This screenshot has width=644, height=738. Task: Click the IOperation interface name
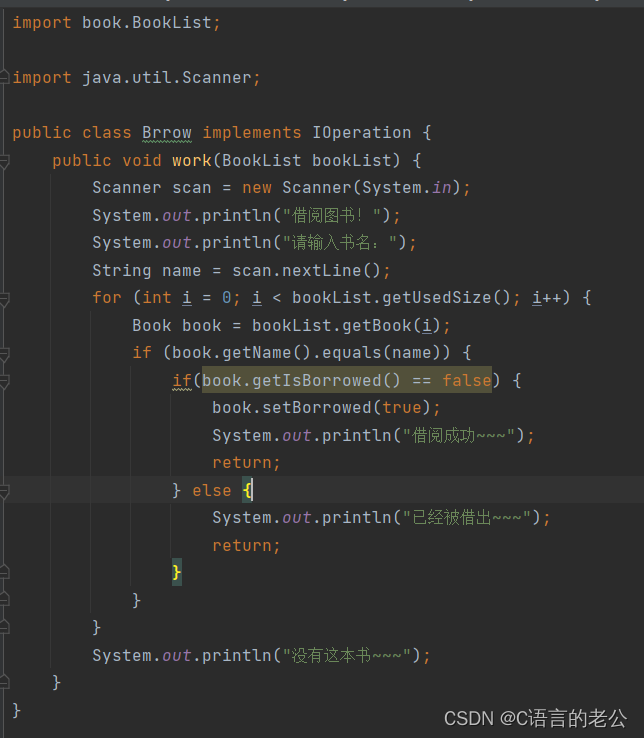(x=362, y=133)
